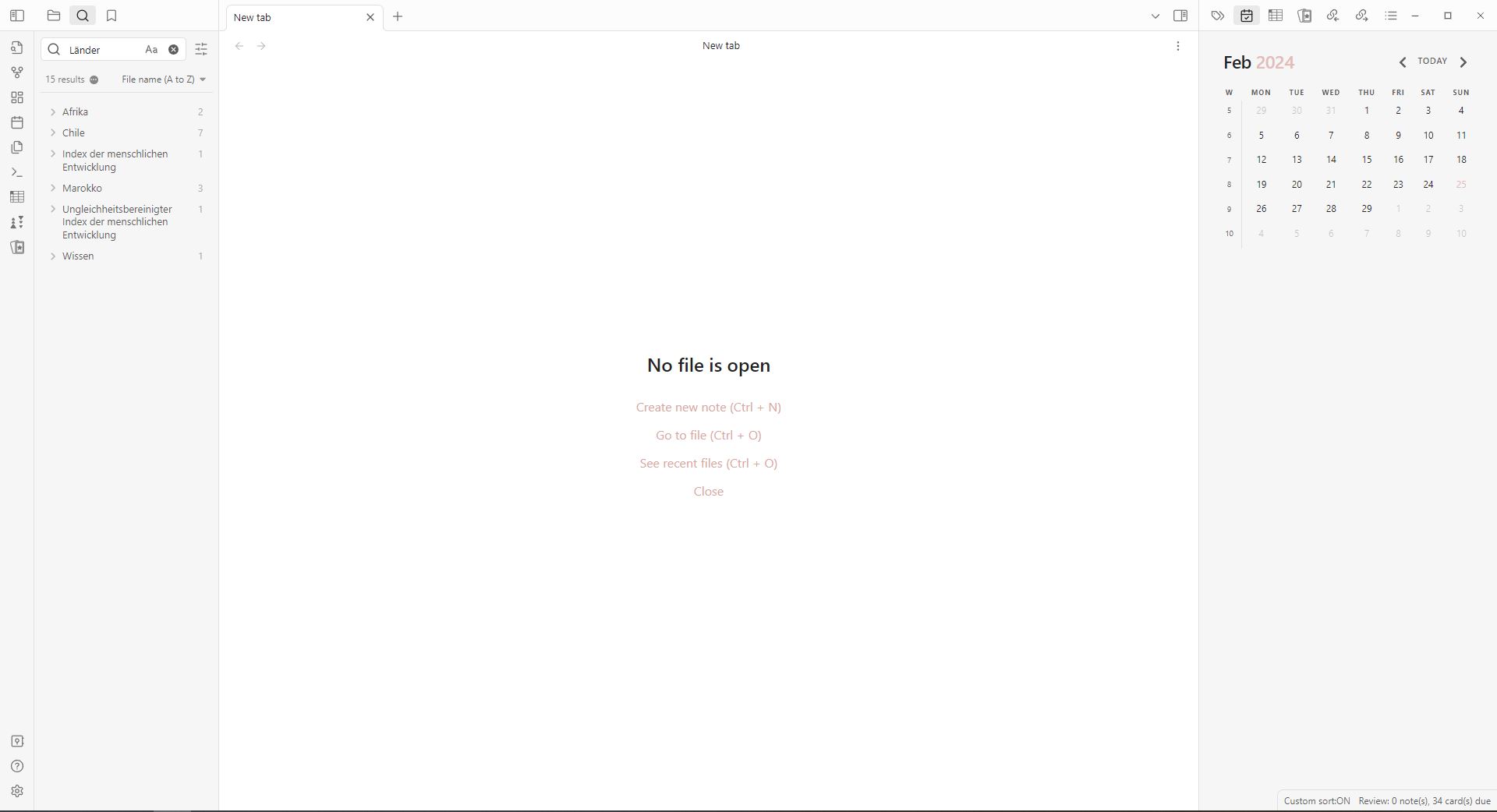The height and width of the screenshot is (812, 1497).
Task: Toggle match case Aa in search box
Action: pos(151,50)
